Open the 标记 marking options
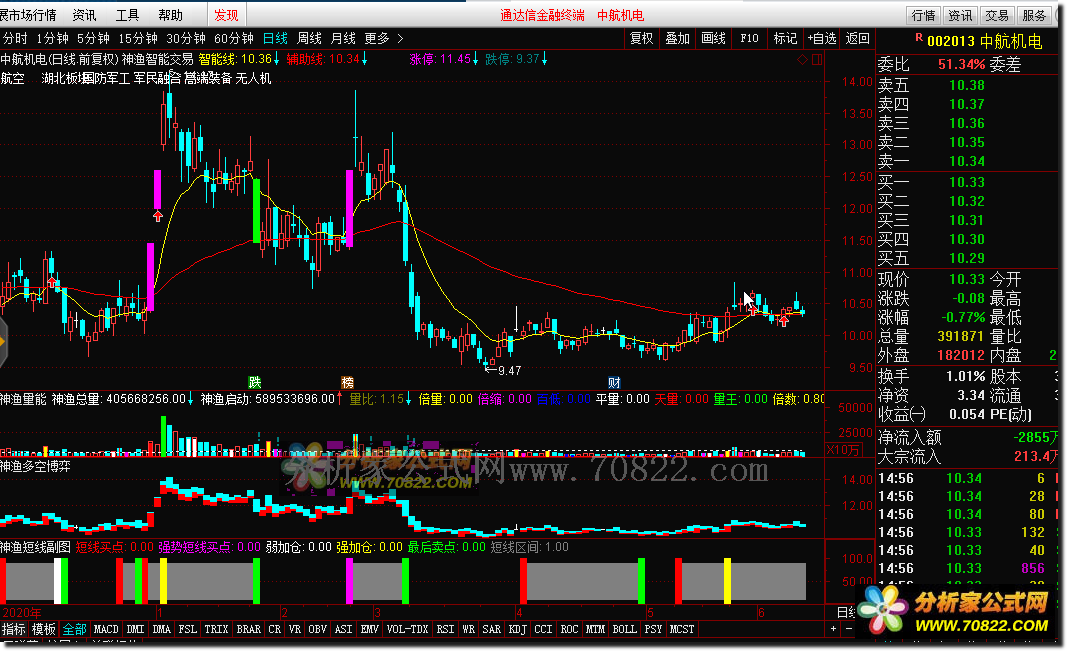The height and width of the screenshot is (651, 1068). (x=785, y=38)
